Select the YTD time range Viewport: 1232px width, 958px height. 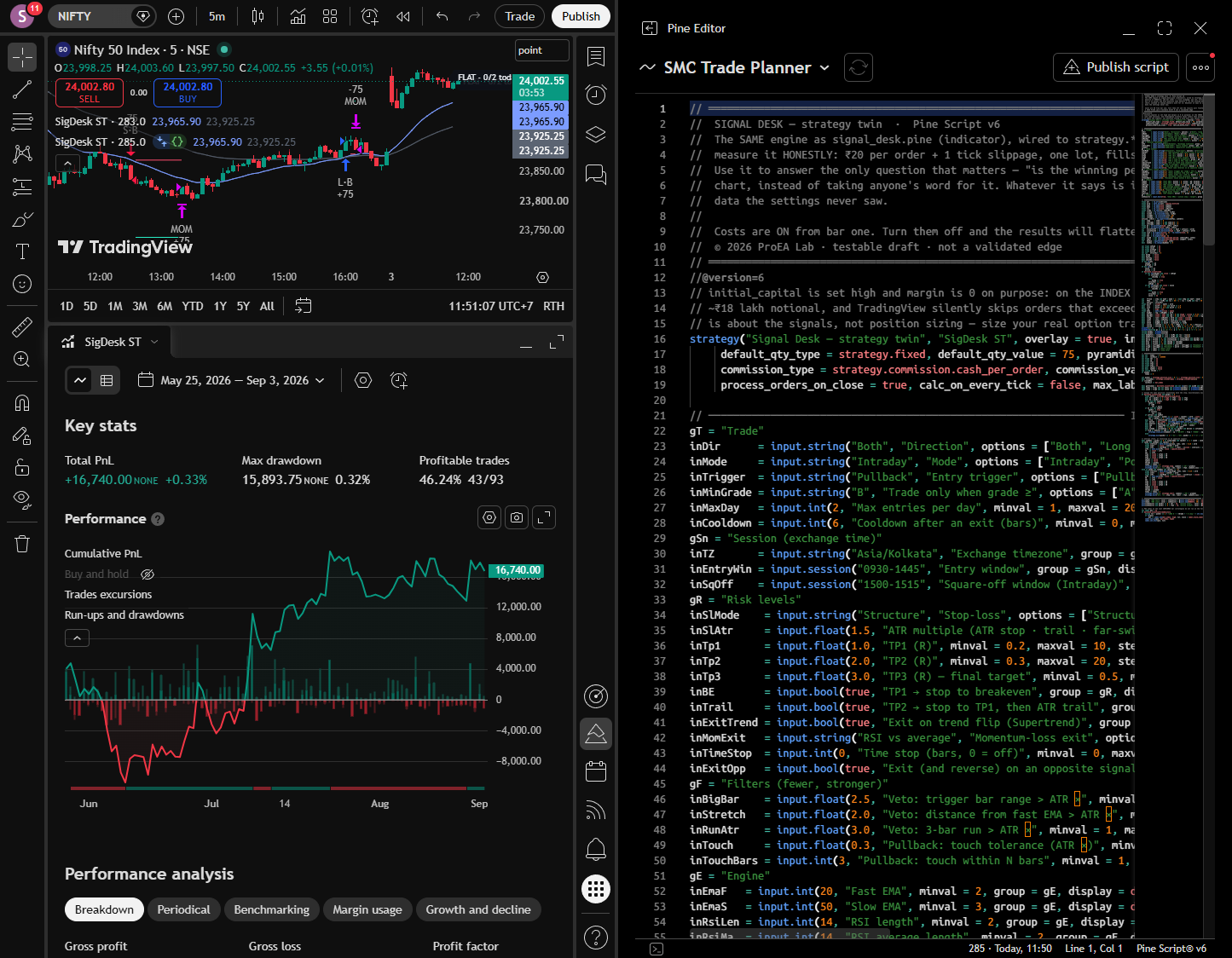tap(193, 306)
